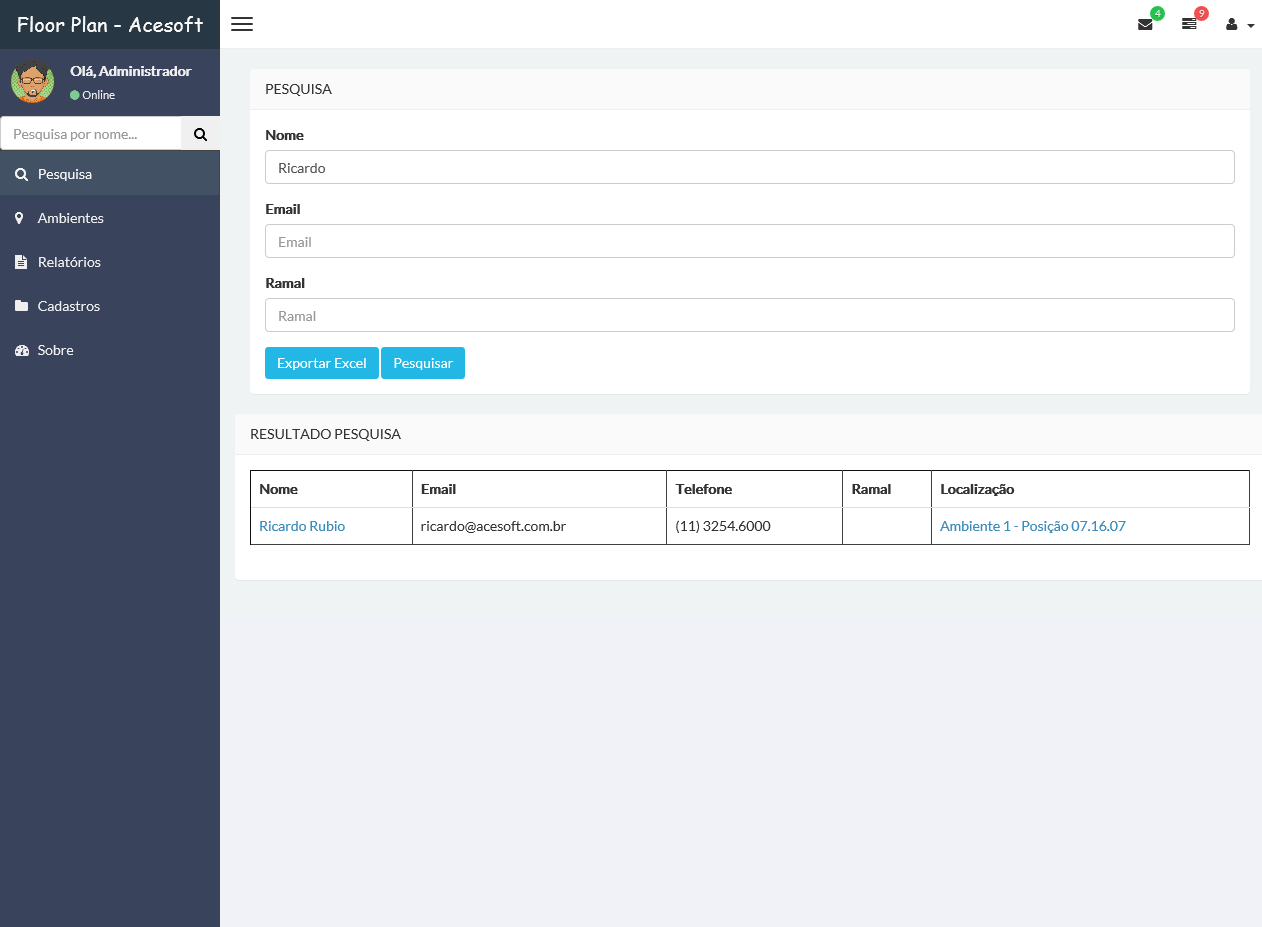Focus the sidebar 'Pesquisa por nome' field

[91, 134]
